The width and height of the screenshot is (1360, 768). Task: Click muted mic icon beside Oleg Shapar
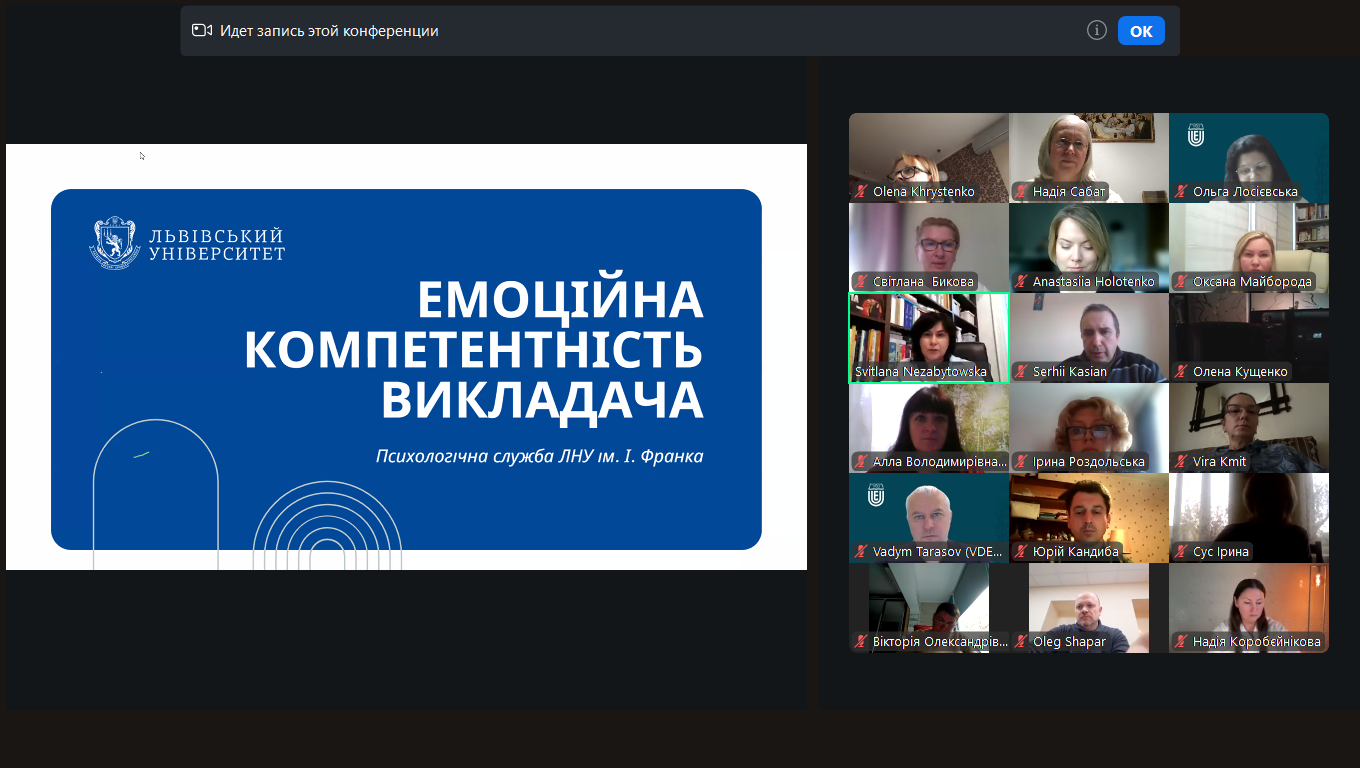click(1021, 642)
